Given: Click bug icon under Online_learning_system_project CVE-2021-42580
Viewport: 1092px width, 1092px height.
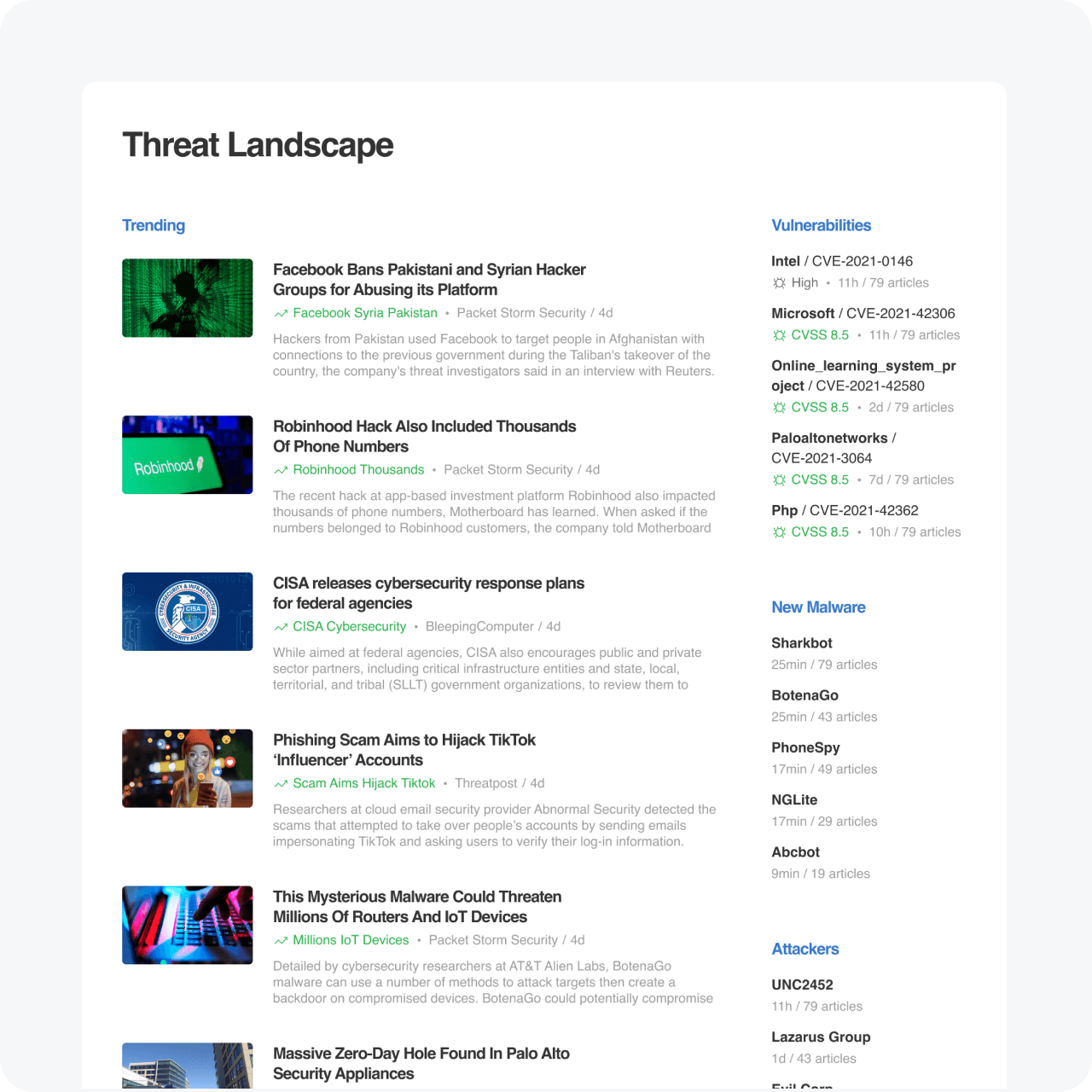Looking at the screenshot, I should (x=779, y=408).
